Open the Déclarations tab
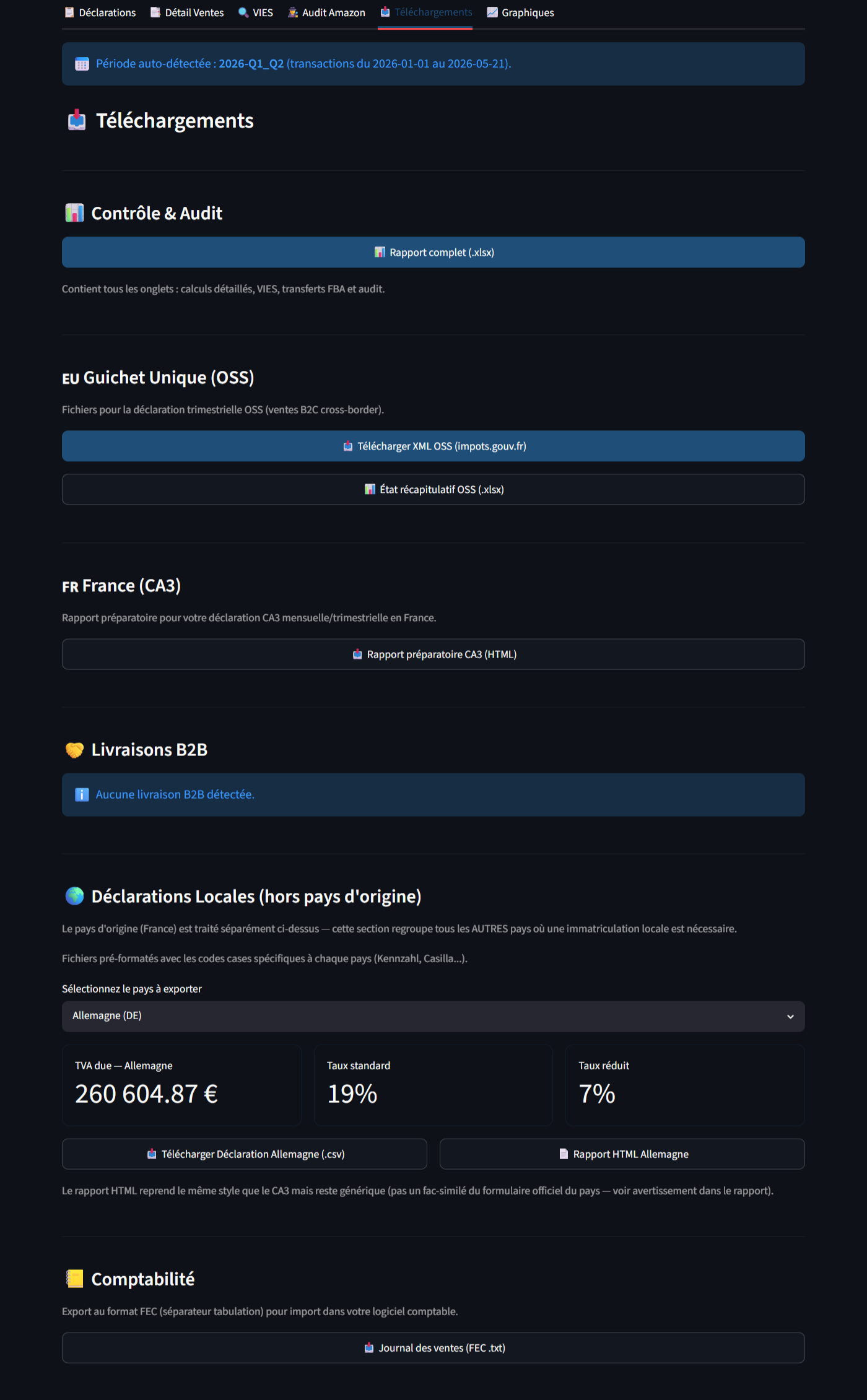867x1400 pixels. click(x=100, y=12)
